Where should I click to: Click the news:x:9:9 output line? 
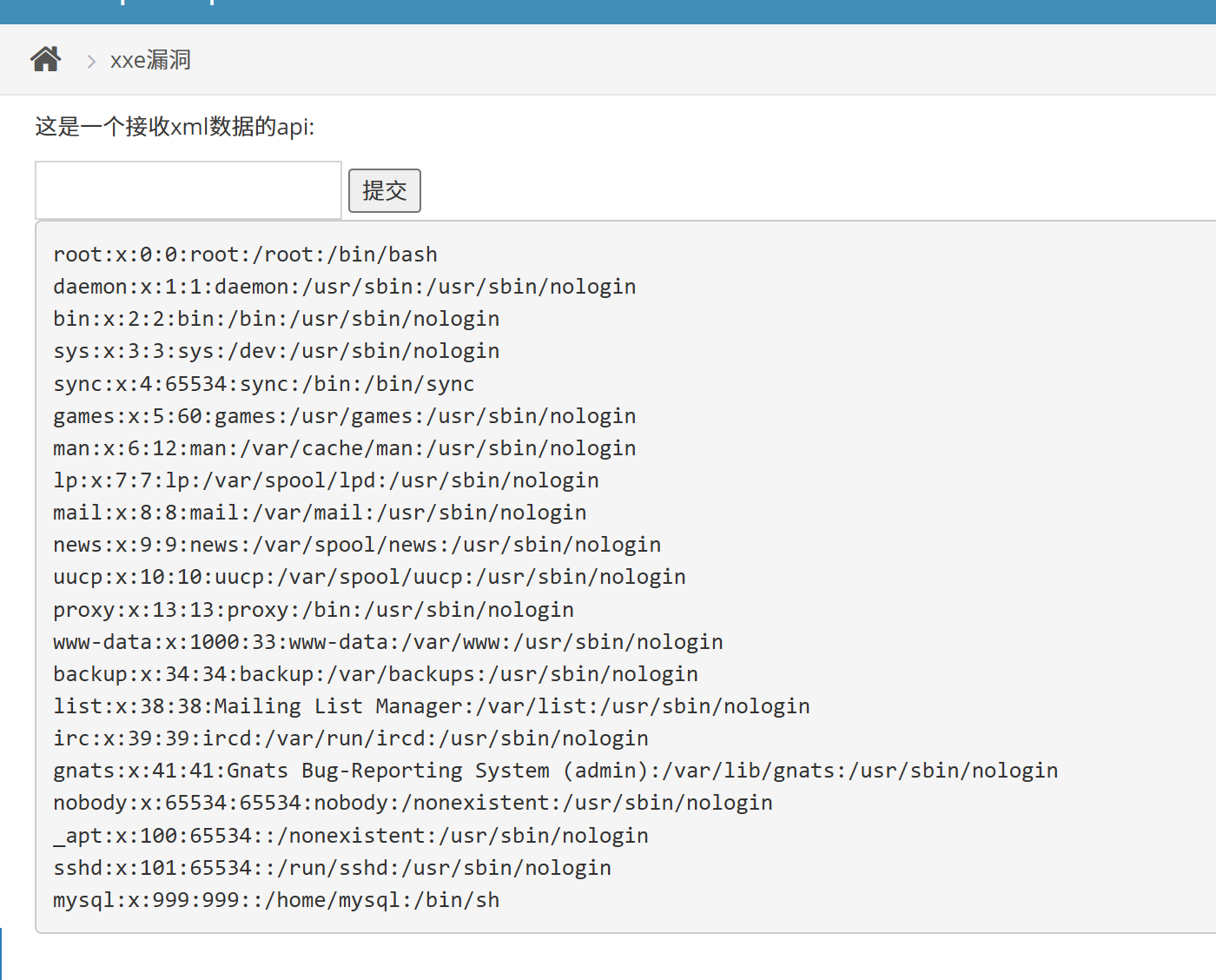357,545
